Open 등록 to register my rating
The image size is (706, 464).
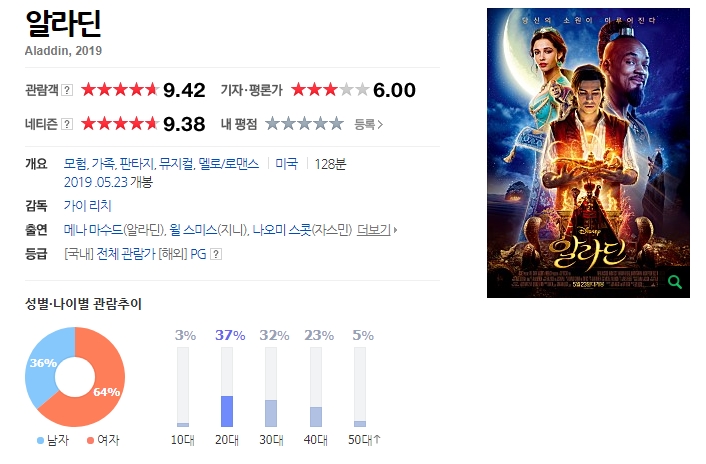pyautogui.click(x=368, y=124)
